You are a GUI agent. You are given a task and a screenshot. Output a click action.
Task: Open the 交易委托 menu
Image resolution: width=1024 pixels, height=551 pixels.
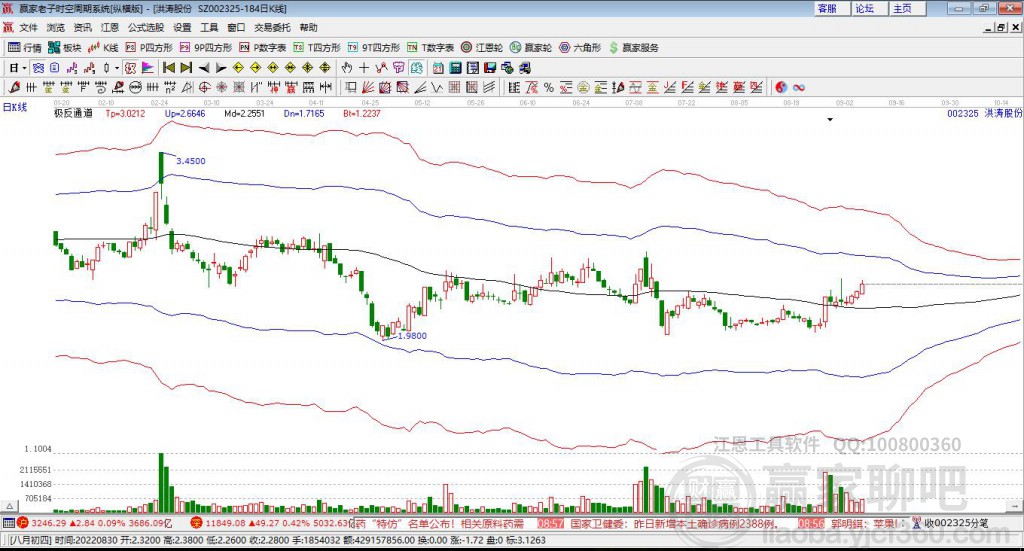(272, 27)
